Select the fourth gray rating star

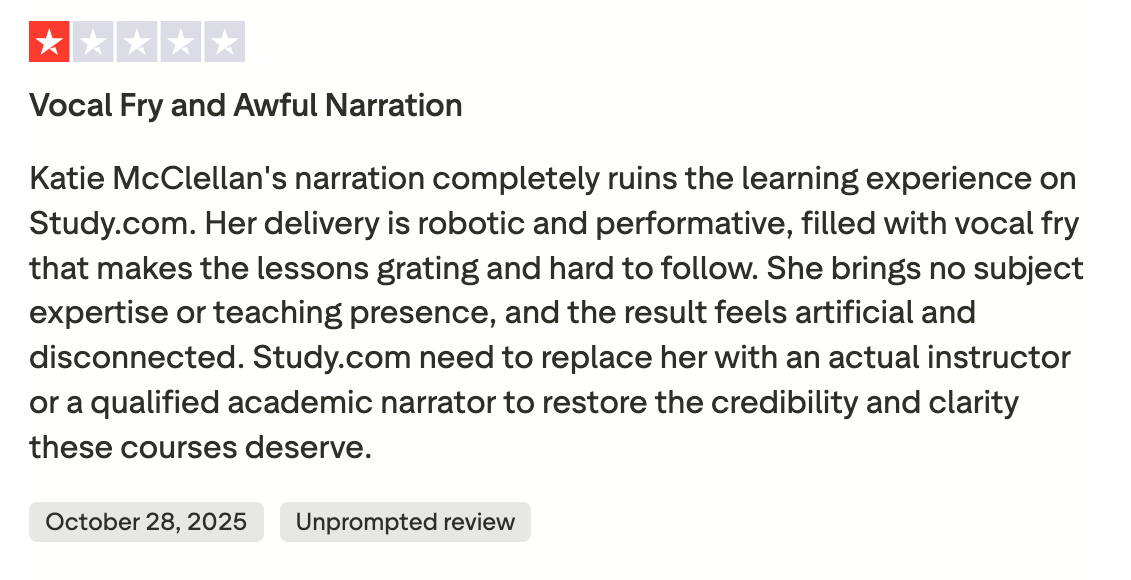[181, 42]
